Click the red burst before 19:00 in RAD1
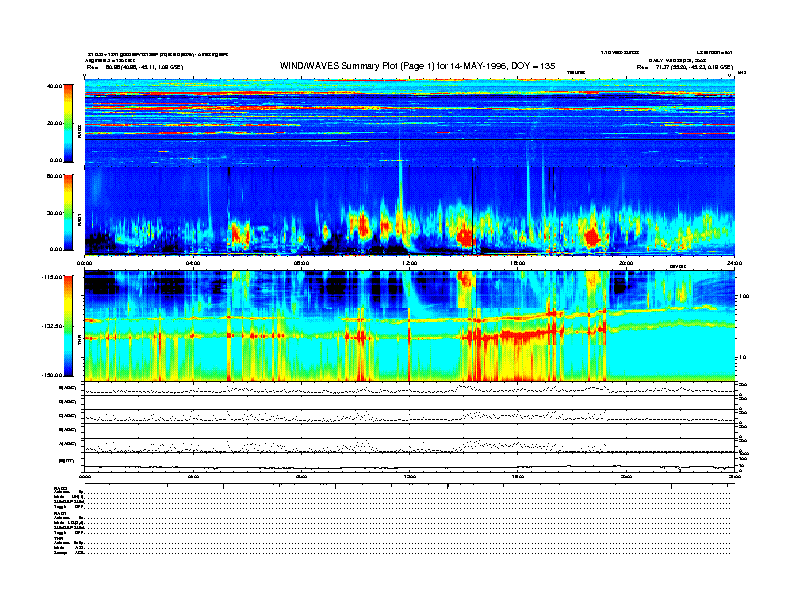 pyautogui.click(x=591, y=236)
